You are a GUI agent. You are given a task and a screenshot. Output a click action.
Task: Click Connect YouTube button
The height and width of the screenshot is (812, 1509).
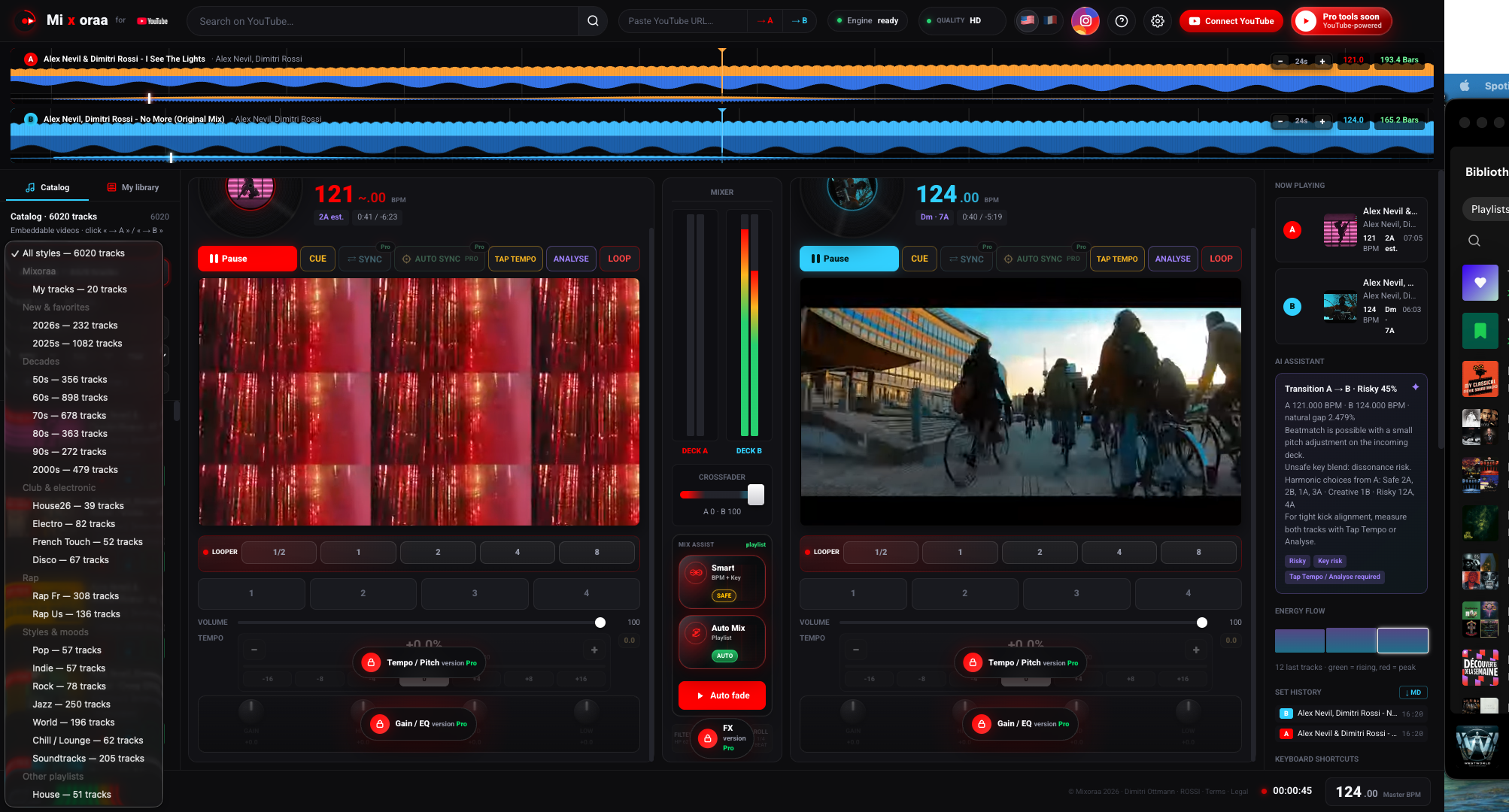(1231, 21)
